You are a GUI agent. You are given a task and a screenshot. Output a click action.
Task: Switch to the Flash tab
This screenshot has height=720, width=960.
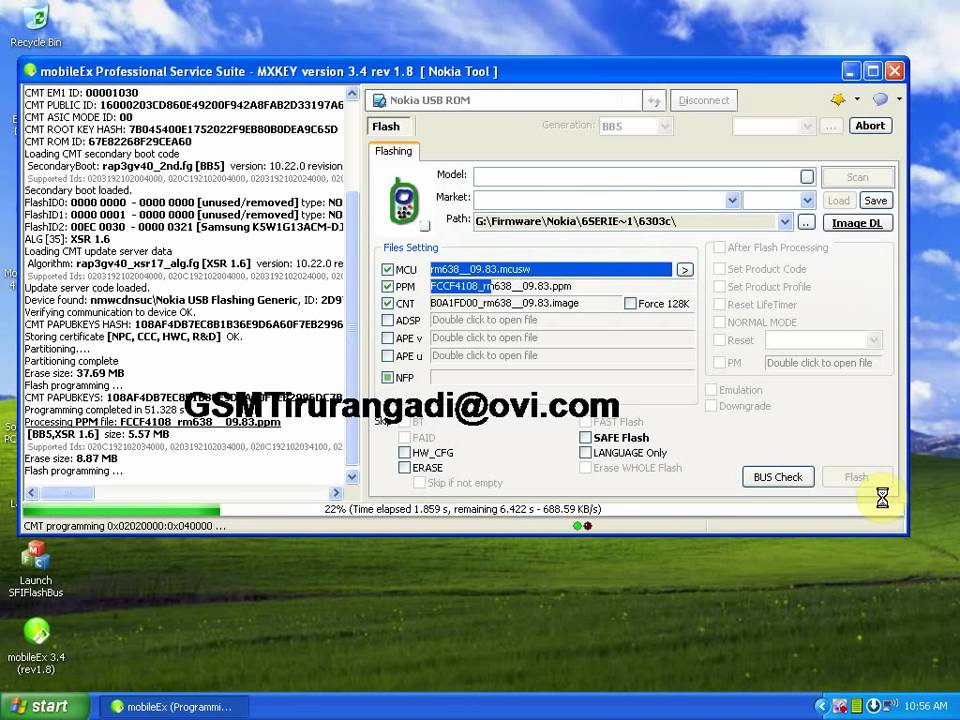coord(388,127)
